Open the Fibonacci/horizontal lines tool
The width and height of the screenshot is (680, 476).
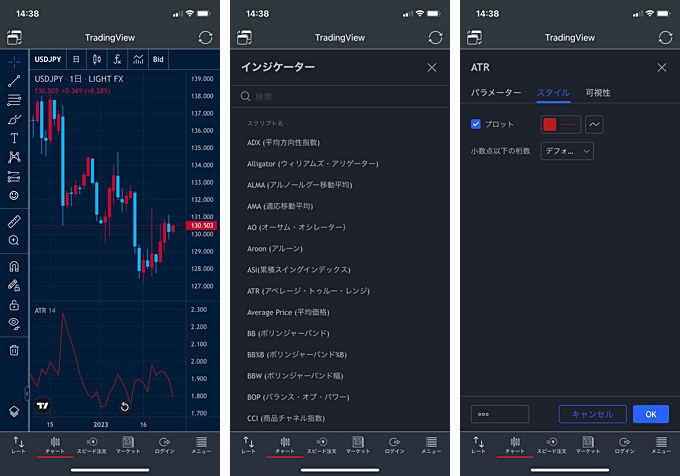coord(14,100)
